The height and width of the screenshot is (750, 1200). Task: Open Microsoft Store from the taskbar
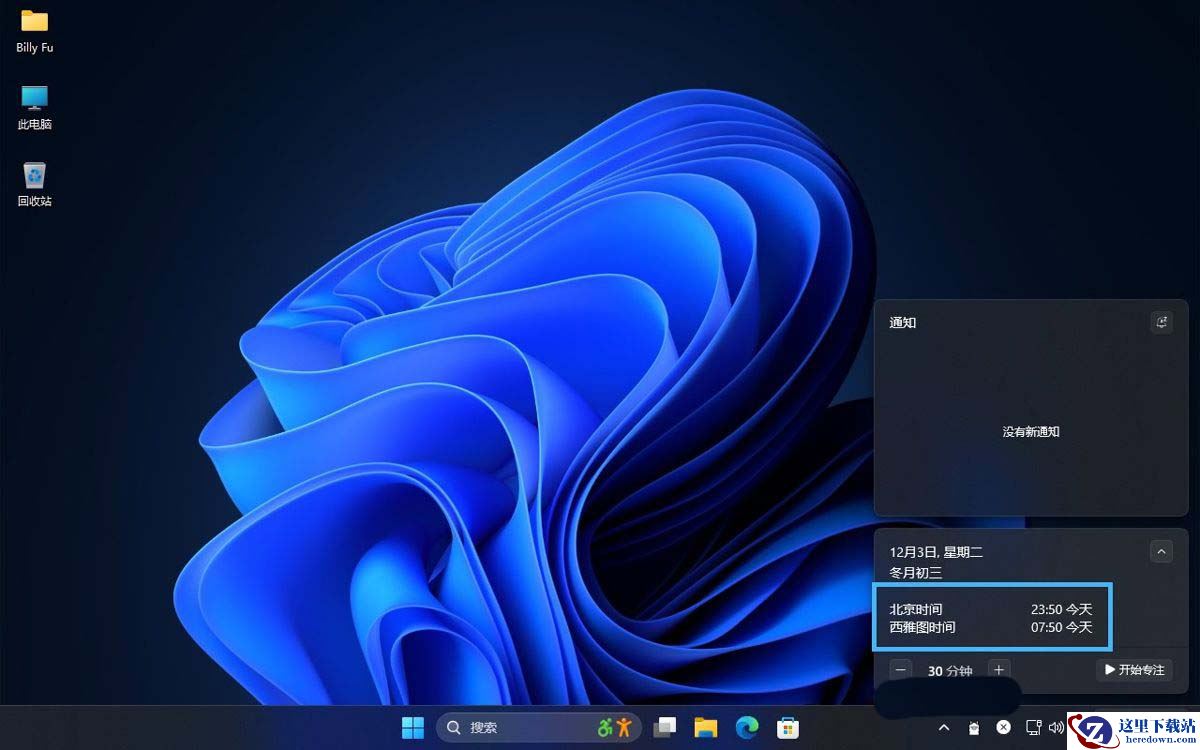(x=788, y=727)
